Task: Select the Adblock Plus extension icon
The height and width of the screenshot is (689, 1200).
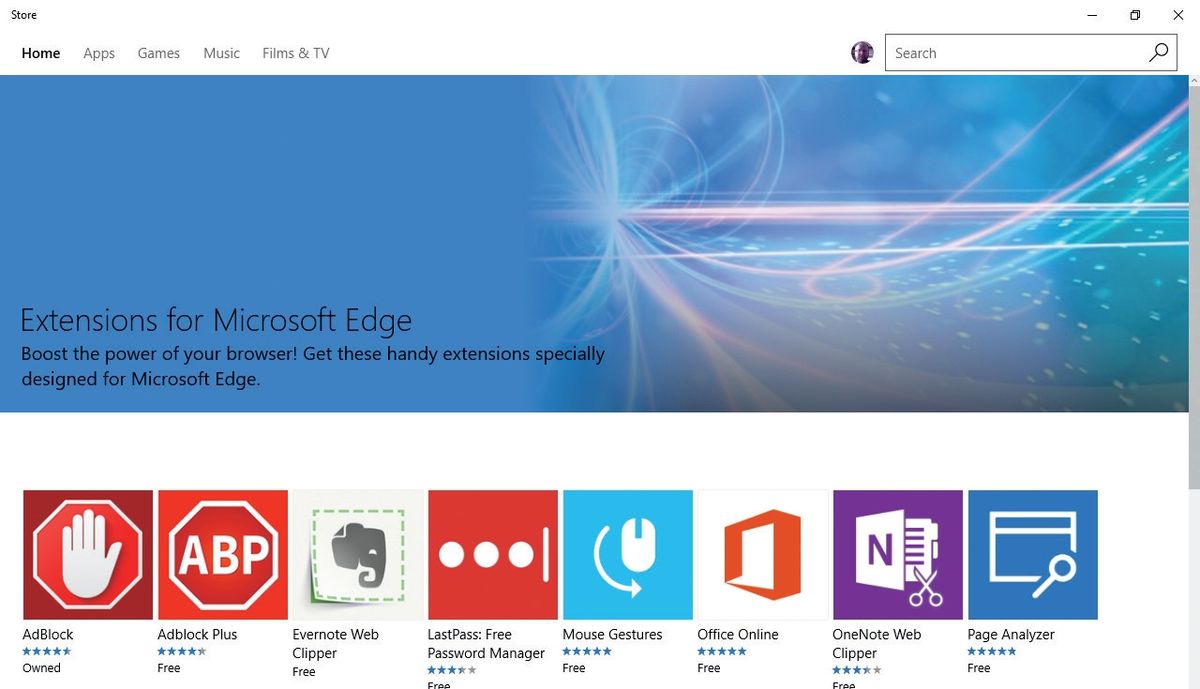Action: tap(222, 554)
